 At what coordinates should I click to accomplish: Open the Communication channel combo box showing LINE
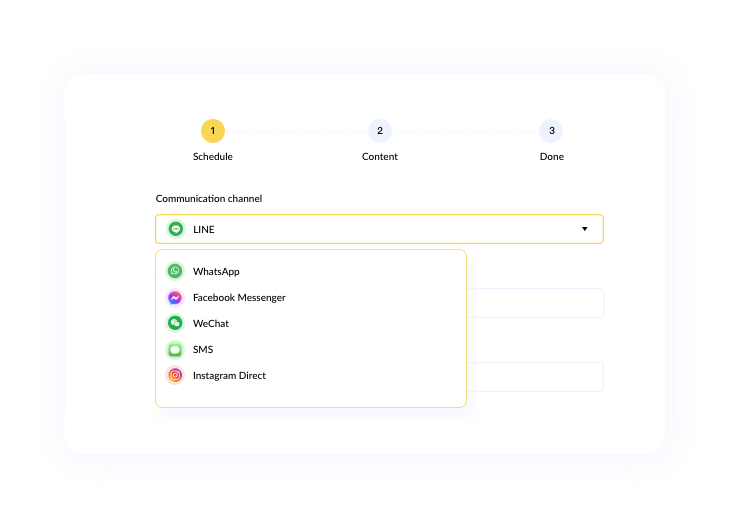[x=379, y=229]
